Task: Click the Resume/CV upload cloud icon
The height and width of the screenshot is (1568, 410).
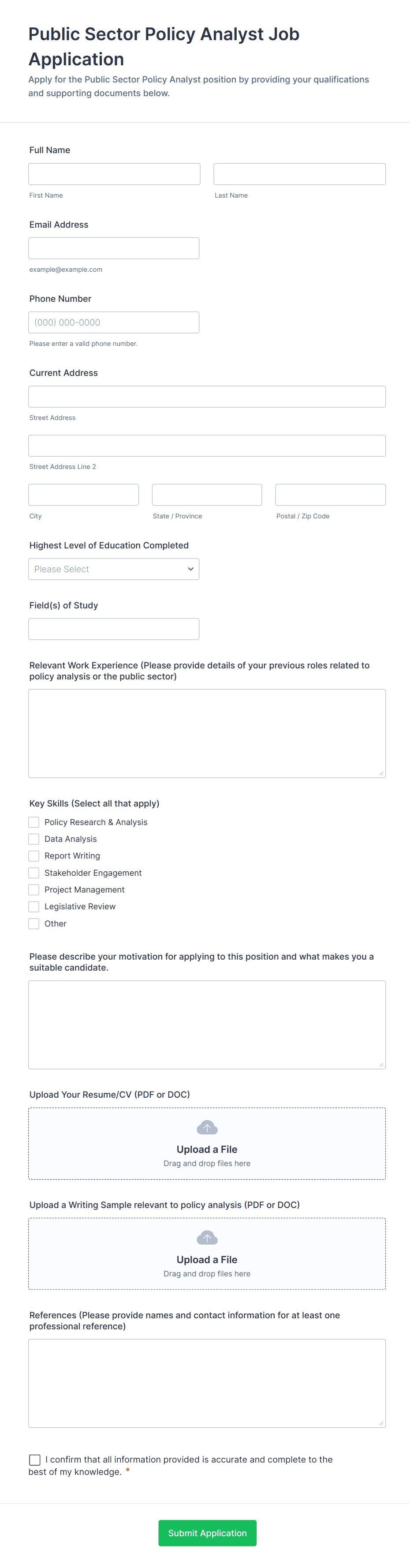Action: point(207,1128)
